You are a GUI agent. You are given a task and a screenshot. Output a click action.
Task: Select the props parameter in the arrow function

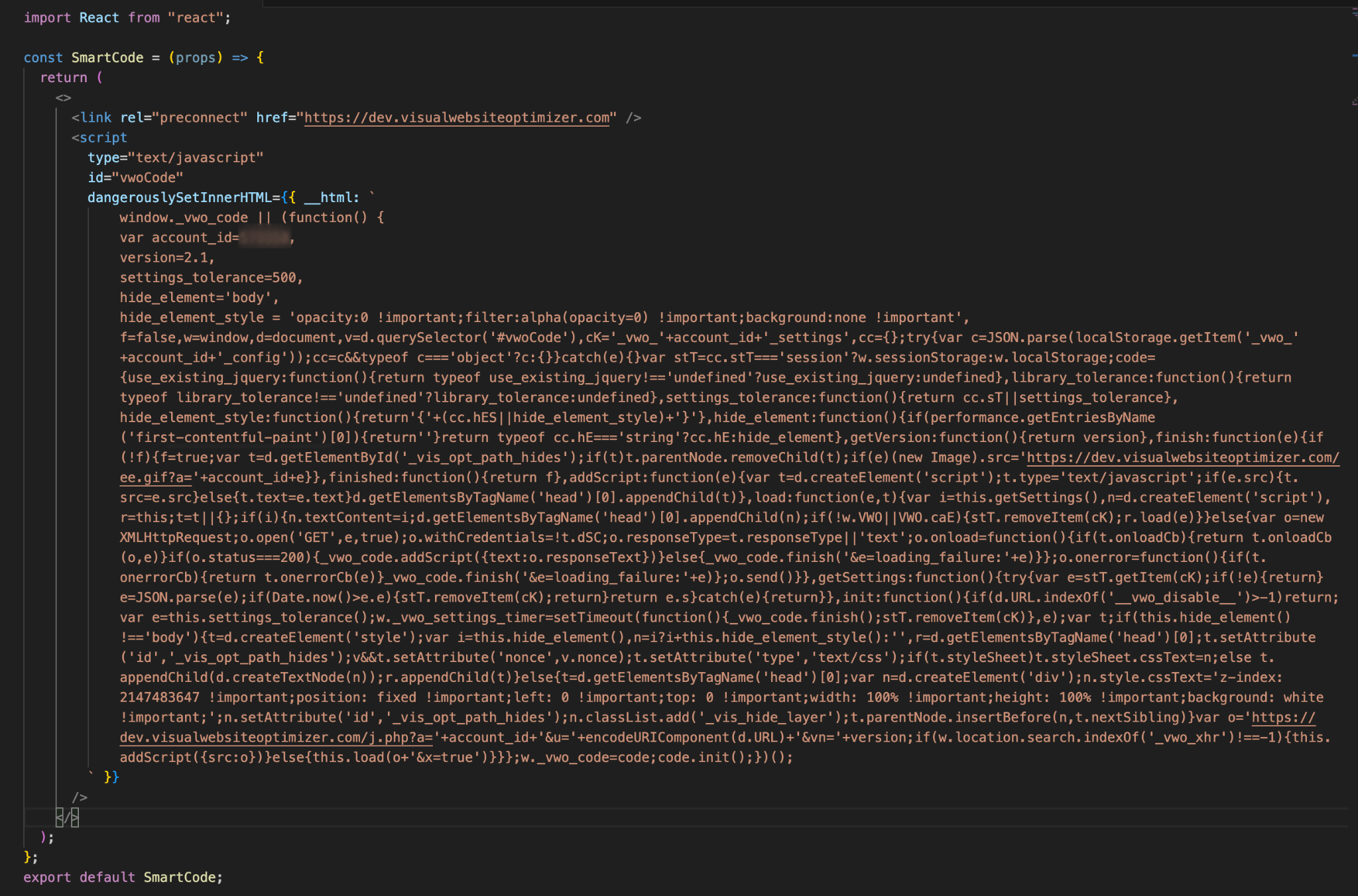coord(196,58)
